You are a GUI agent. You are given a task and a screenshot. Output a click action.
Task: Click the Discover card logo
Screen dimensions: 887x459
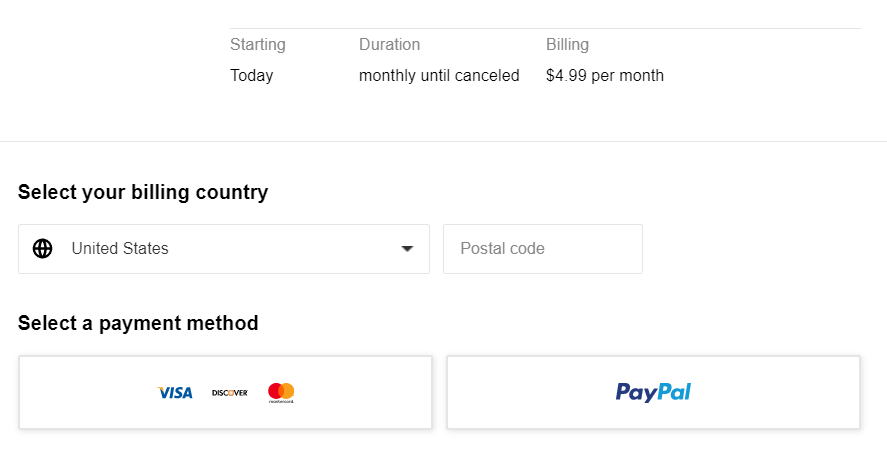coord(230,393)
